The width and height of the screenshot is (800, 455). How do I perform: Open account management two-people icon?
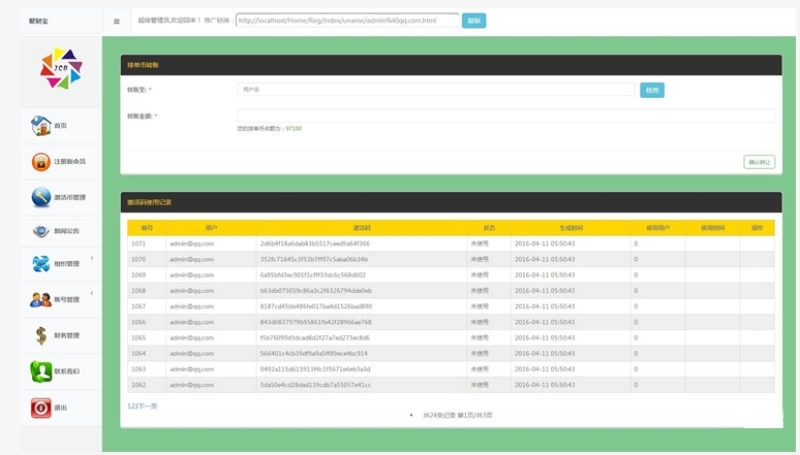[41, 299]
